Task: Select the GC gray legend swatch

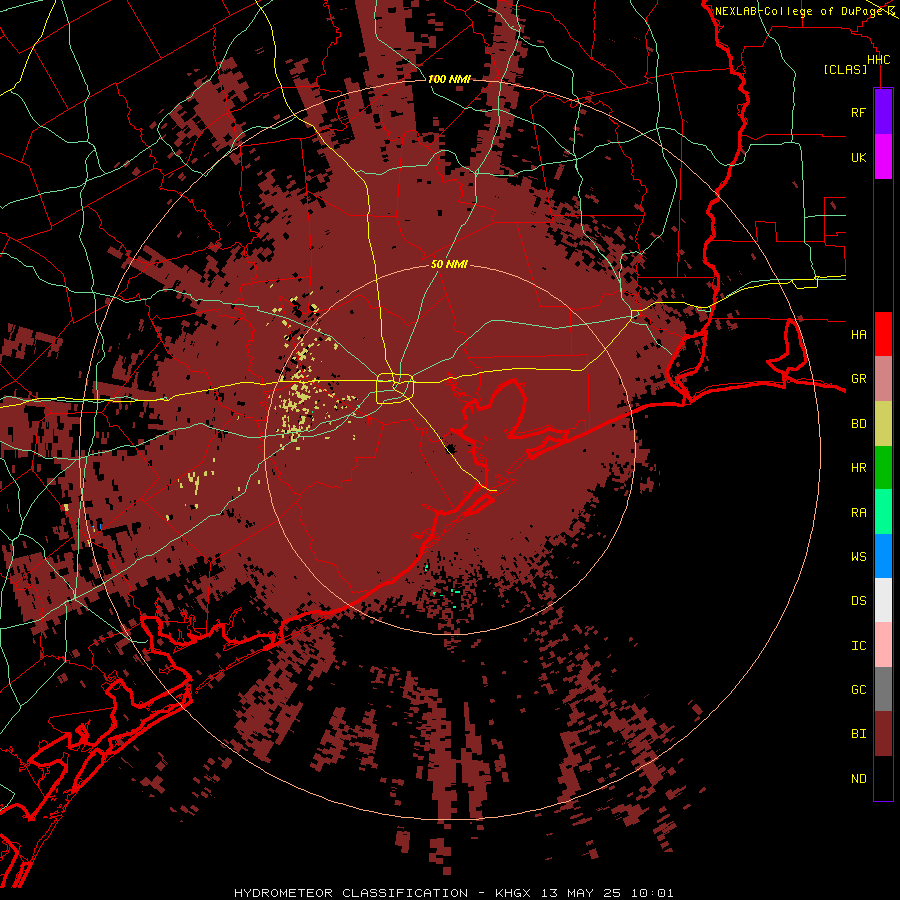Action: coord(883,689)
